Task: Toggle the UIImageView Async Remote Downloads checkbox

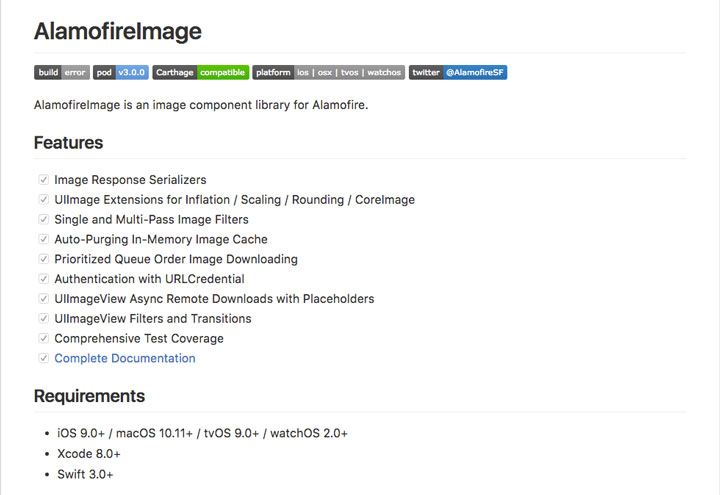Action: [44, 298]
